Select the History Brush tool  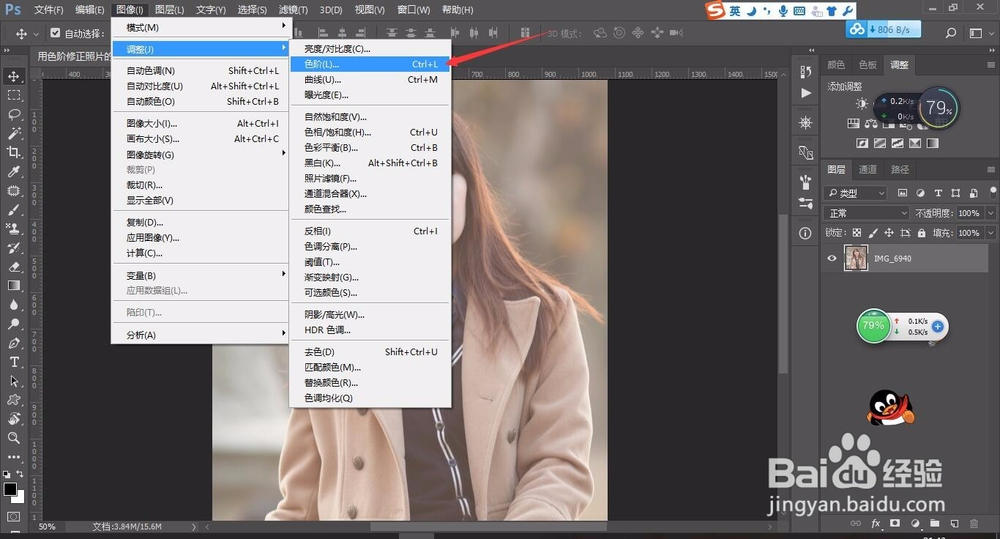[13, 247]
